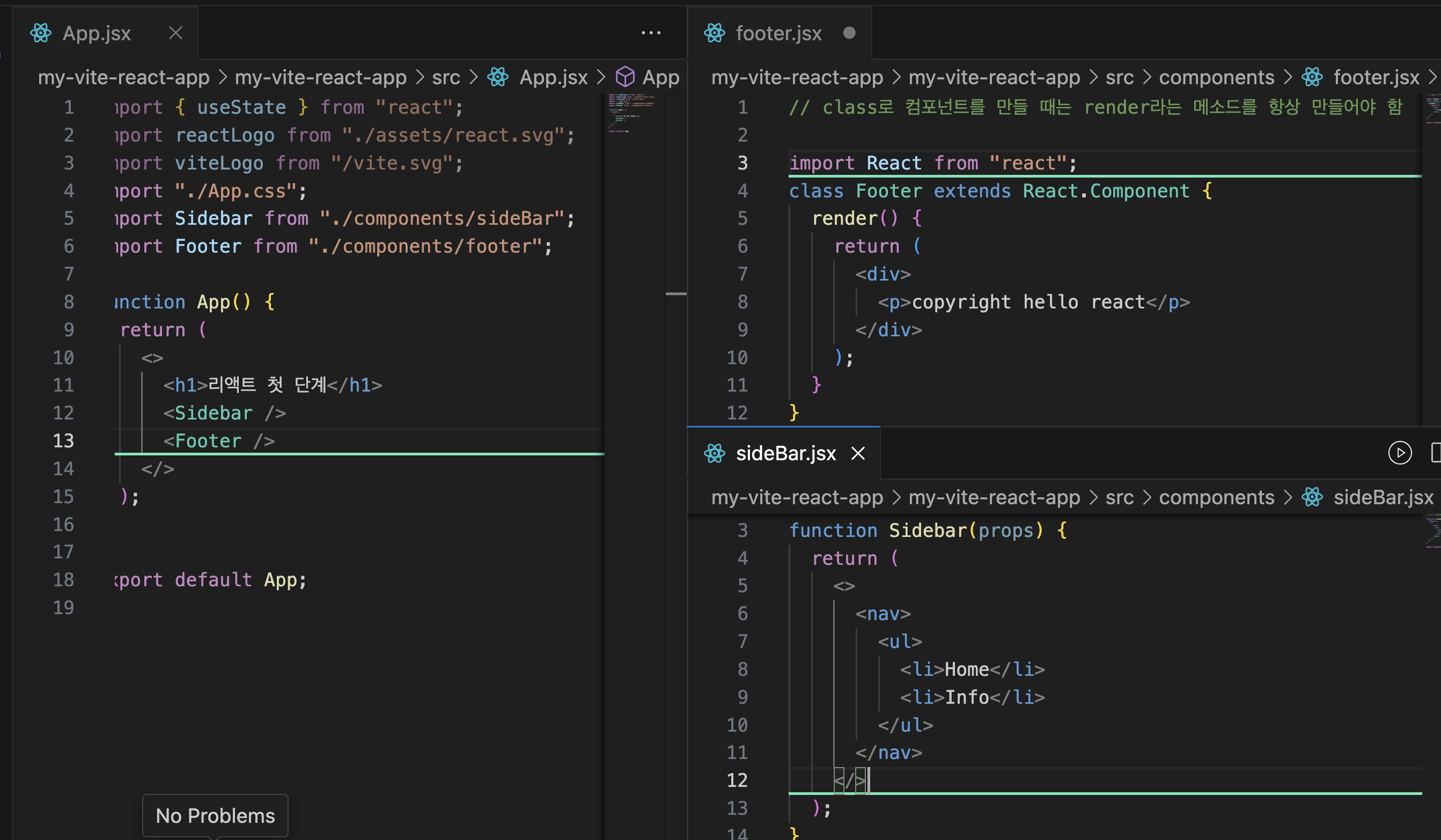Click the sideBar.jsx breadcrumb item
This screenshot has height=840, width=1441.
coord(1382,497)
